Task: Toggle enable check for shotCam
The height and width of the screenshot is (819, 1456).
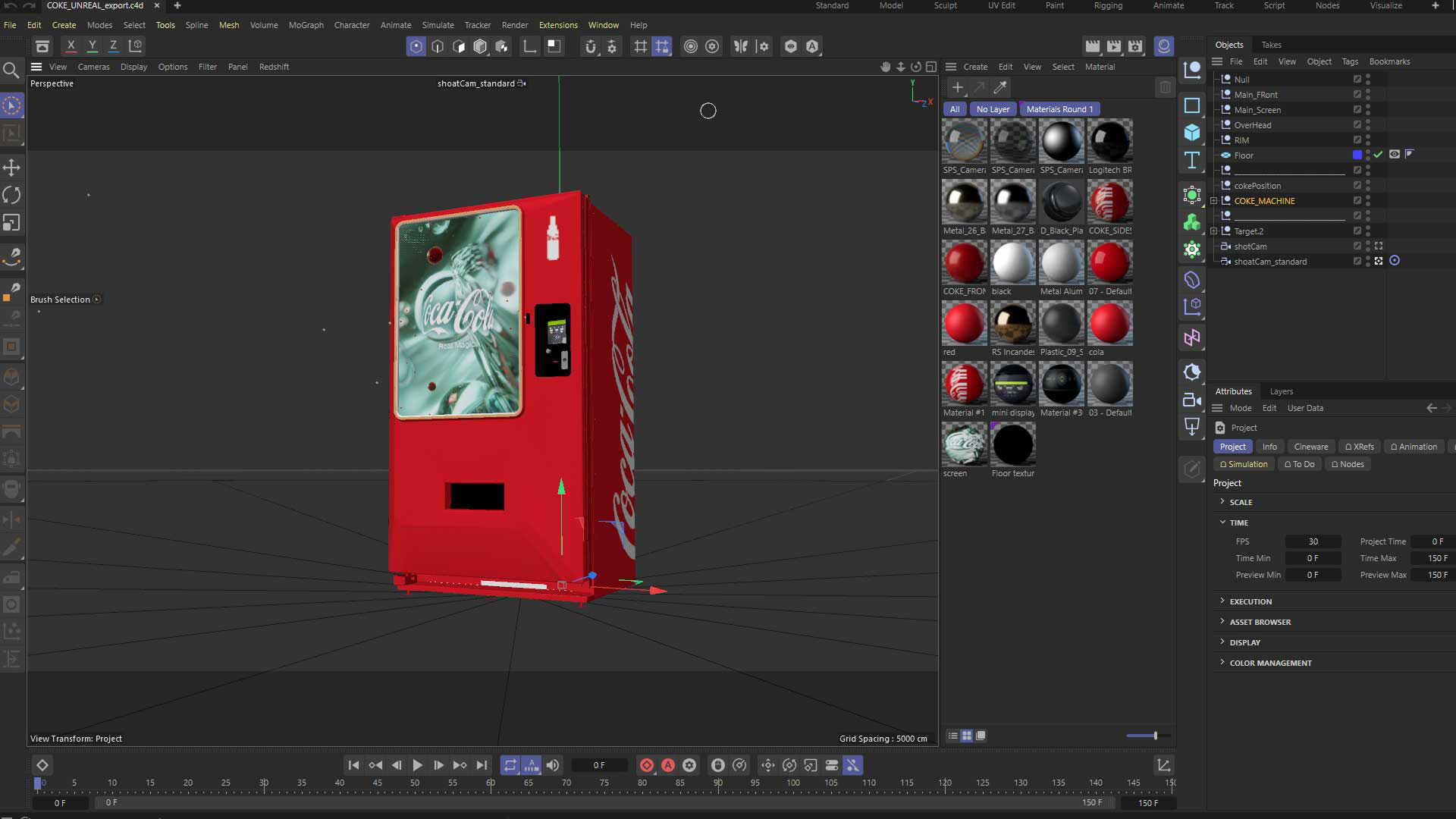Action: (1357, 246)
